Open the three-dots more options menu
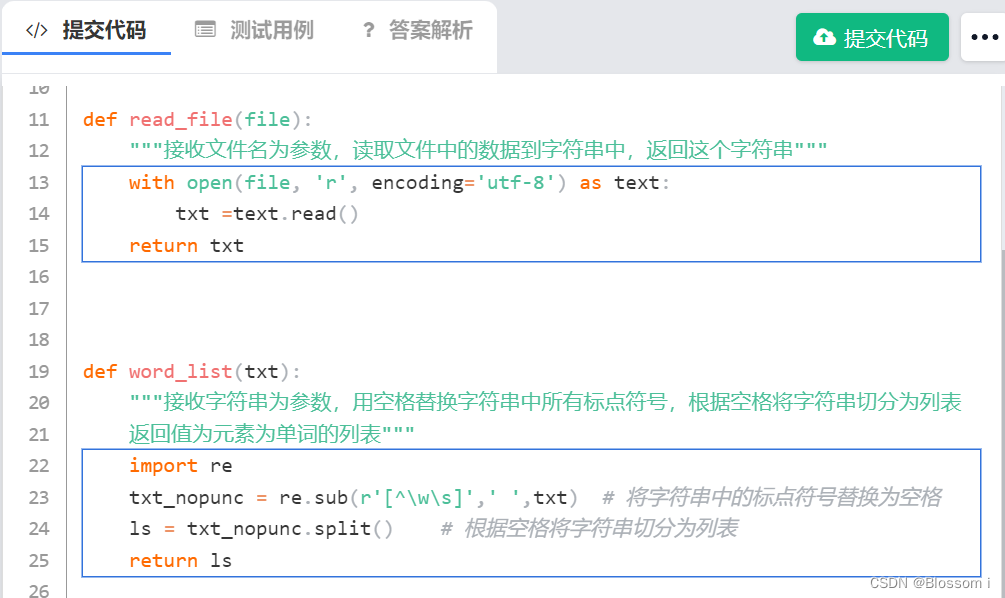 [x=983, y=38]
